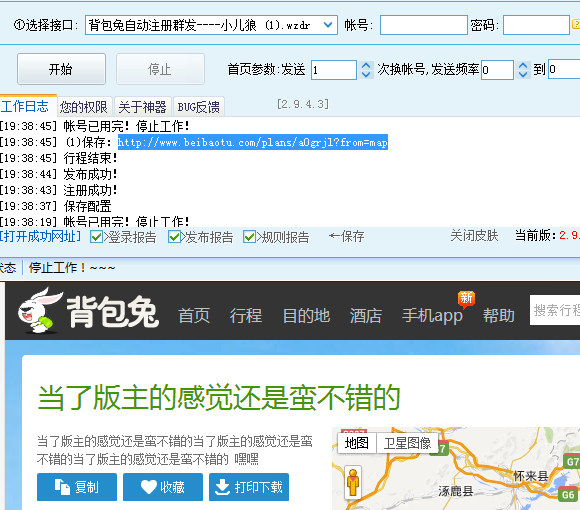Viewport: 580px width, 510px height.
Task: Click the 怀来县 map label
Action: pos(531,476)
